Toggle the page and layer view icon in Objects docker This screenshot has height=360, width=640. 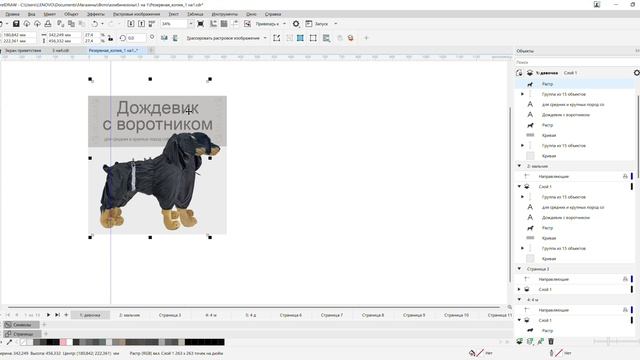click(519, 73)
